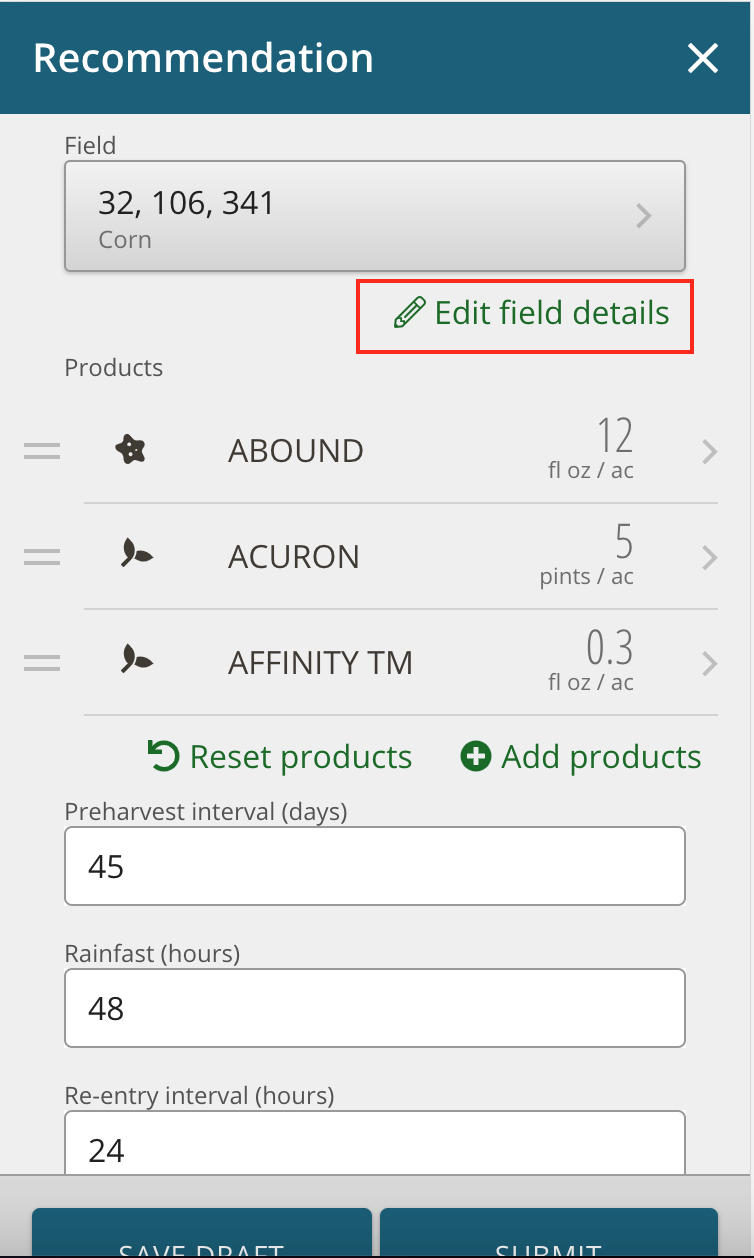The width and height of the screenshot is (754, 1258).
Task: Click the ABOUND rate value 12
Action: click(615, 437)
